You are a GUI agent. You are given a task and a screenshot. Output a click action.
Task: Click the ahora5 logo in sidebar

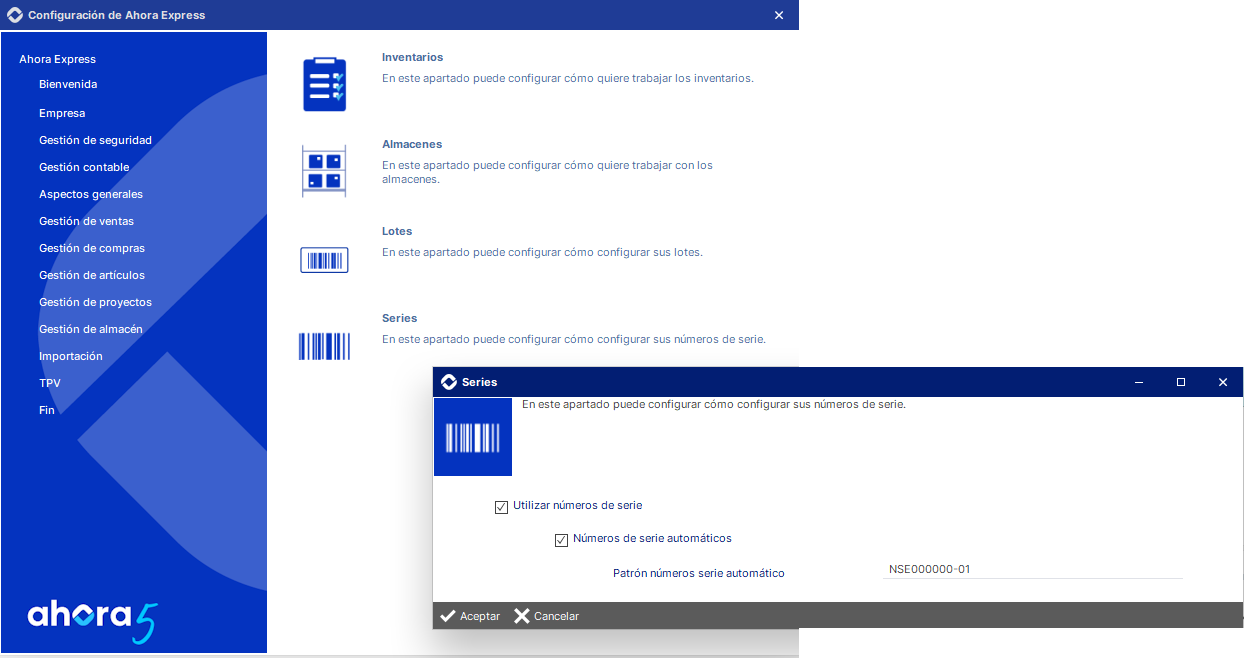tap(93, 620)
